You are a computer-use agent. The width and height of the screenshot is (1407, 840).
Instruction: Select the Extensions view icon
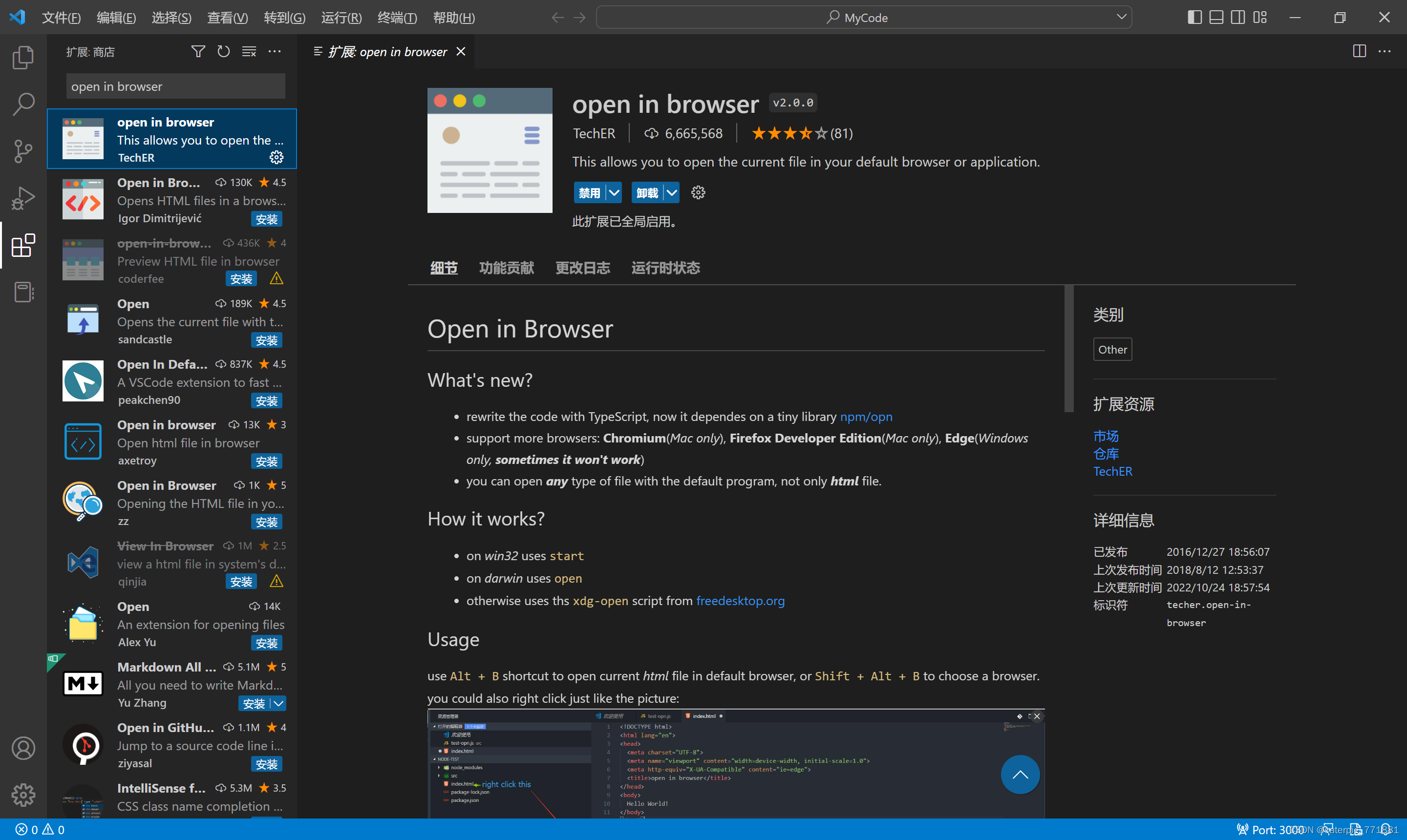[x=23, y=245]
